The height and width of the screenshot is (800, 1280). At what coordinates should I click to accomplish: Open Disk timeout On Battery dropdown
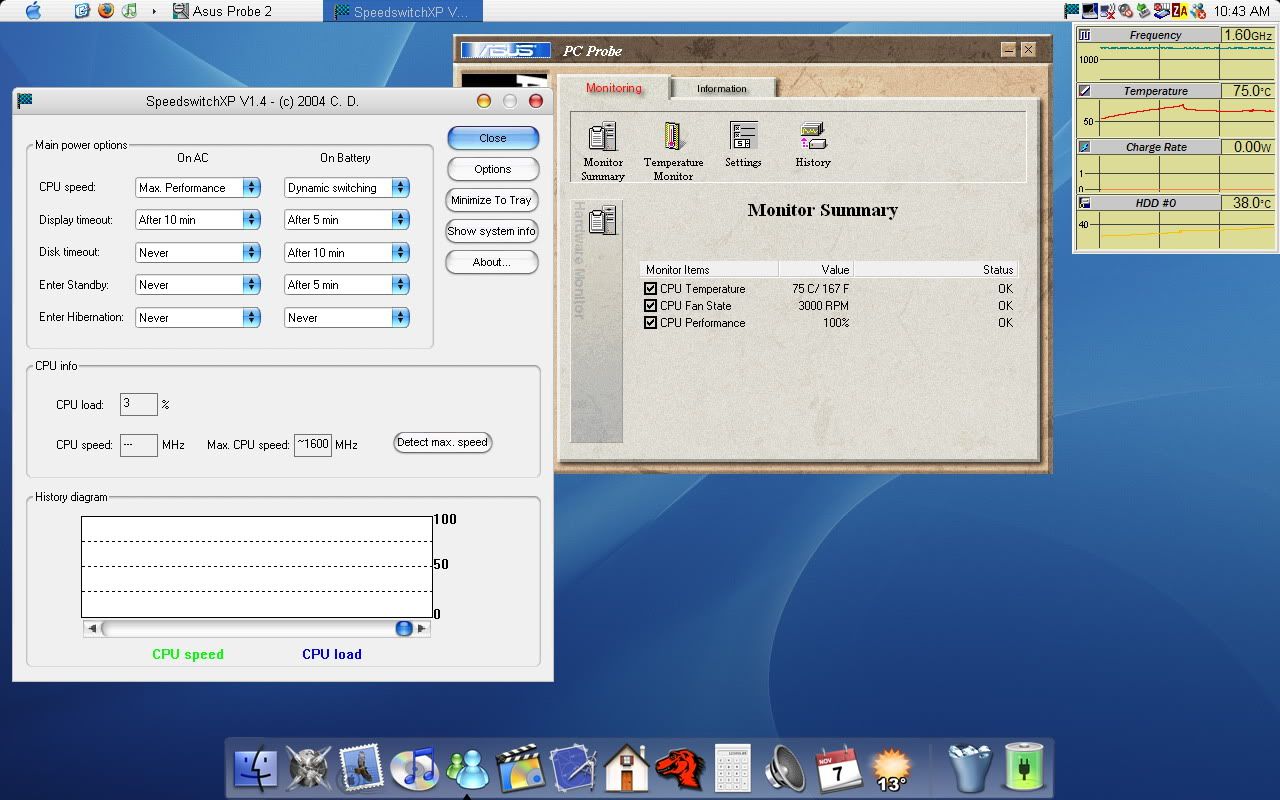click(347, 252)
